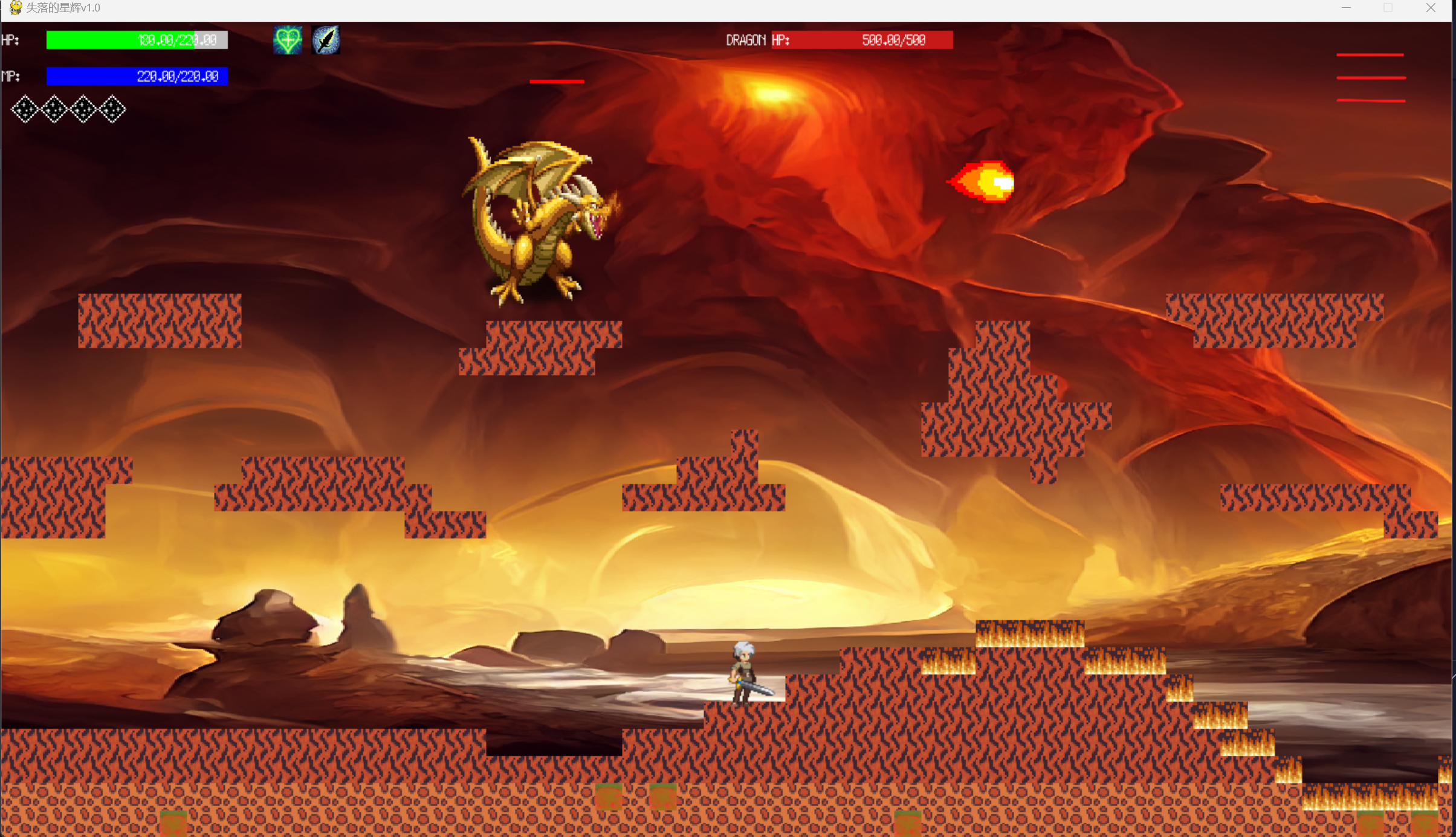Click the middle red line at upper right
Viewport: 1456px width, 837px height.
1371,78
